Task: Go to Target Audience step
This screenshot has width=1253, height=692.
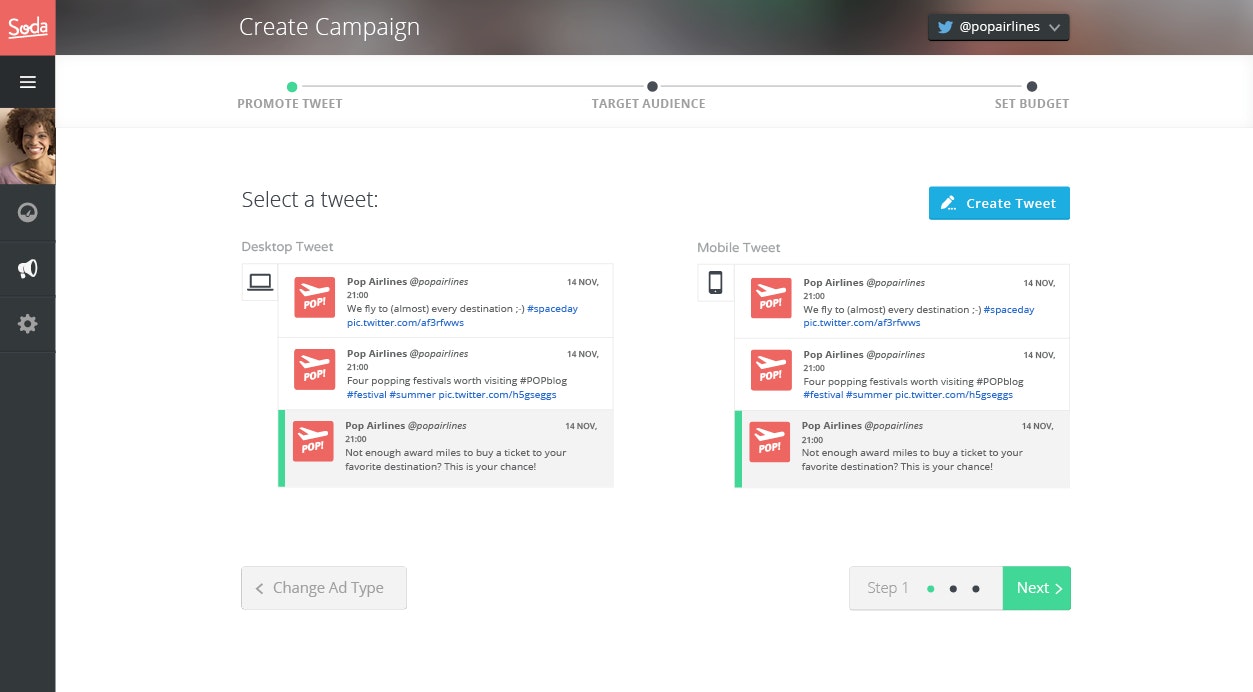Action: click(648, 103)
